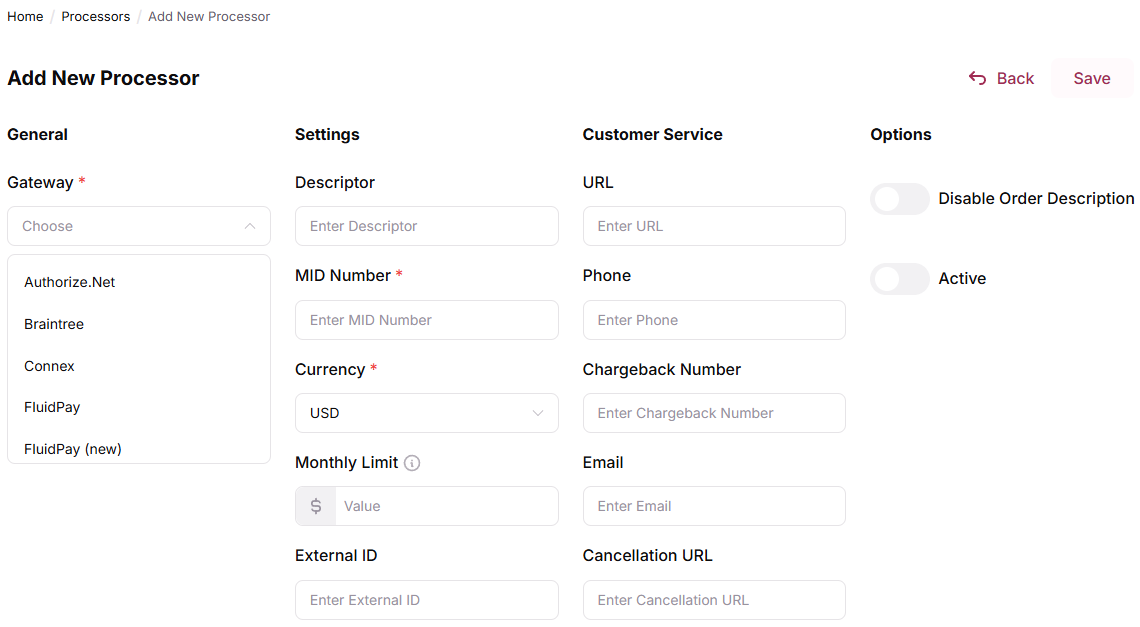Go to Home breadcrumb
Viewport: 1140px width, 627px height.
(25, 16)
